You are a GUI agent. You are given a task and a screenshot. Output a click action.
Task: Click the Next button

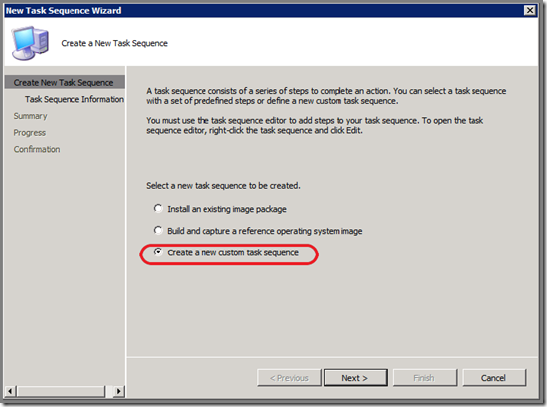click(355, 378)
